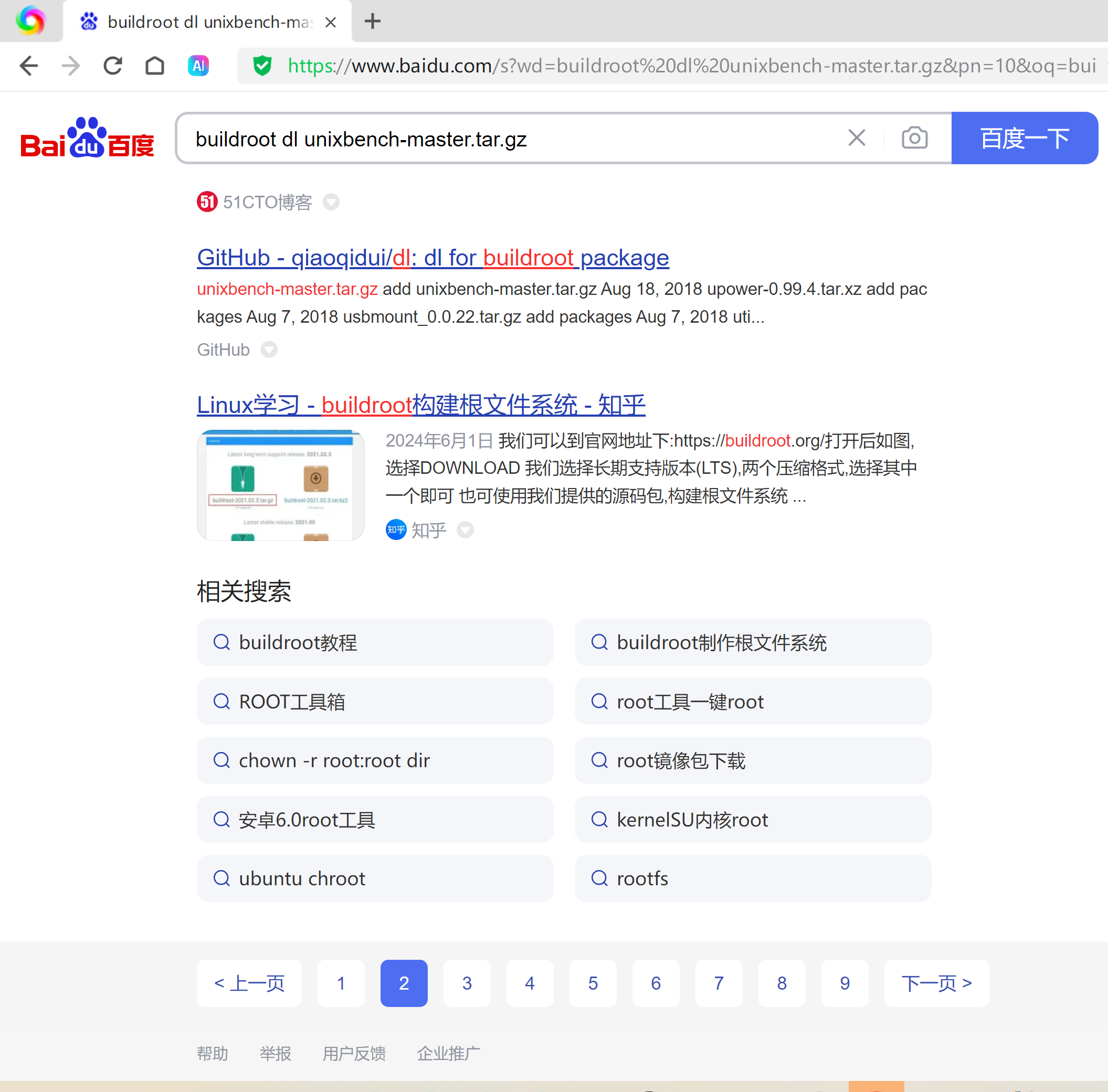Click the green security shield icon
The width and height of the screenshot is (1108, 1092).
262,66
